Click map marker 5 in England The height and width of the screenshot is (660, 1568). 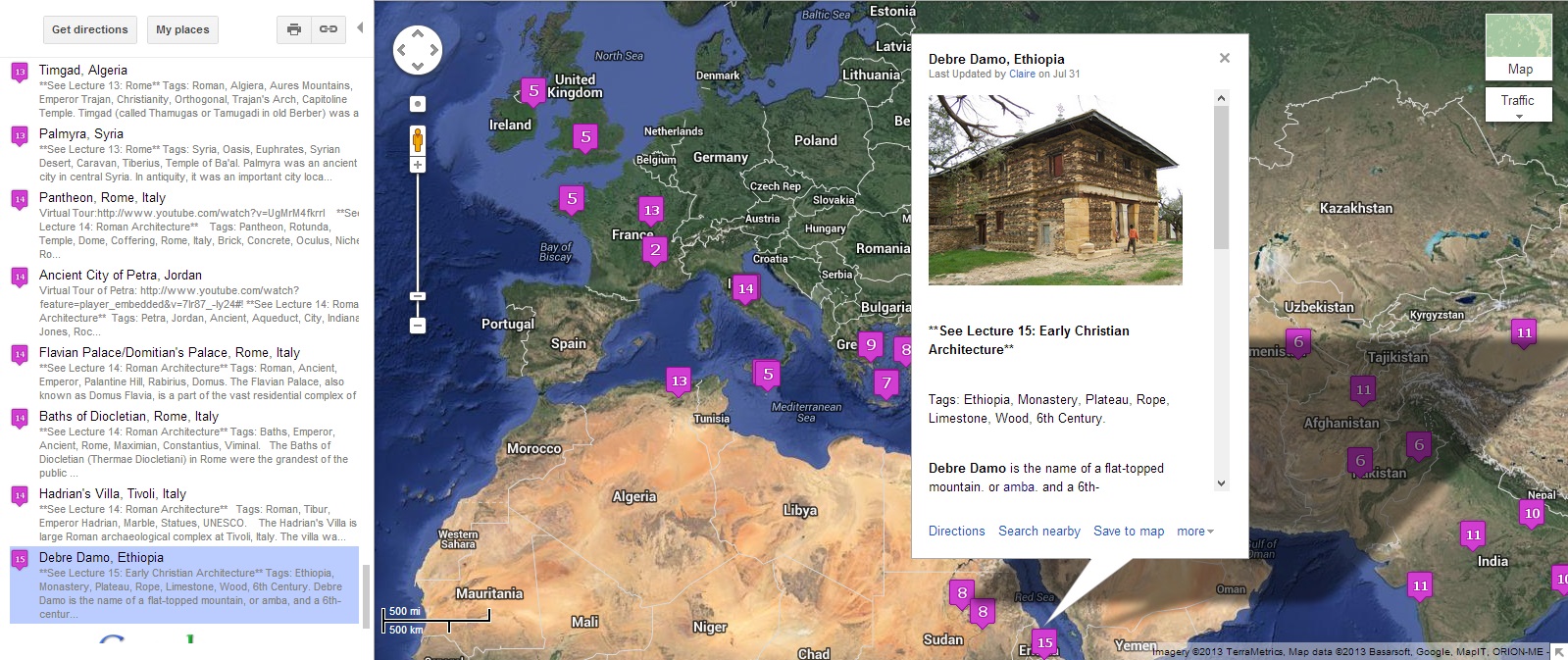585,137
